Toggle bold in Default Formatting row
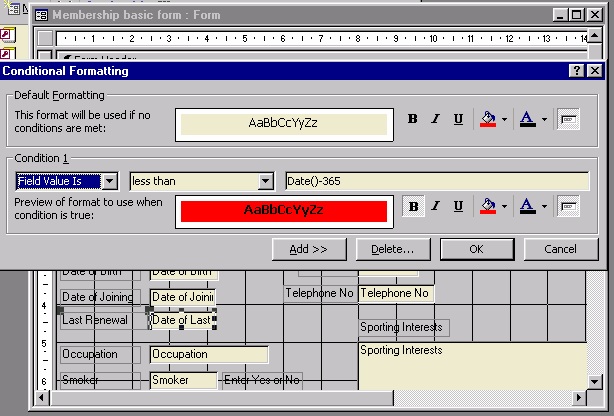The image size is (614, 416). (413, 119)
